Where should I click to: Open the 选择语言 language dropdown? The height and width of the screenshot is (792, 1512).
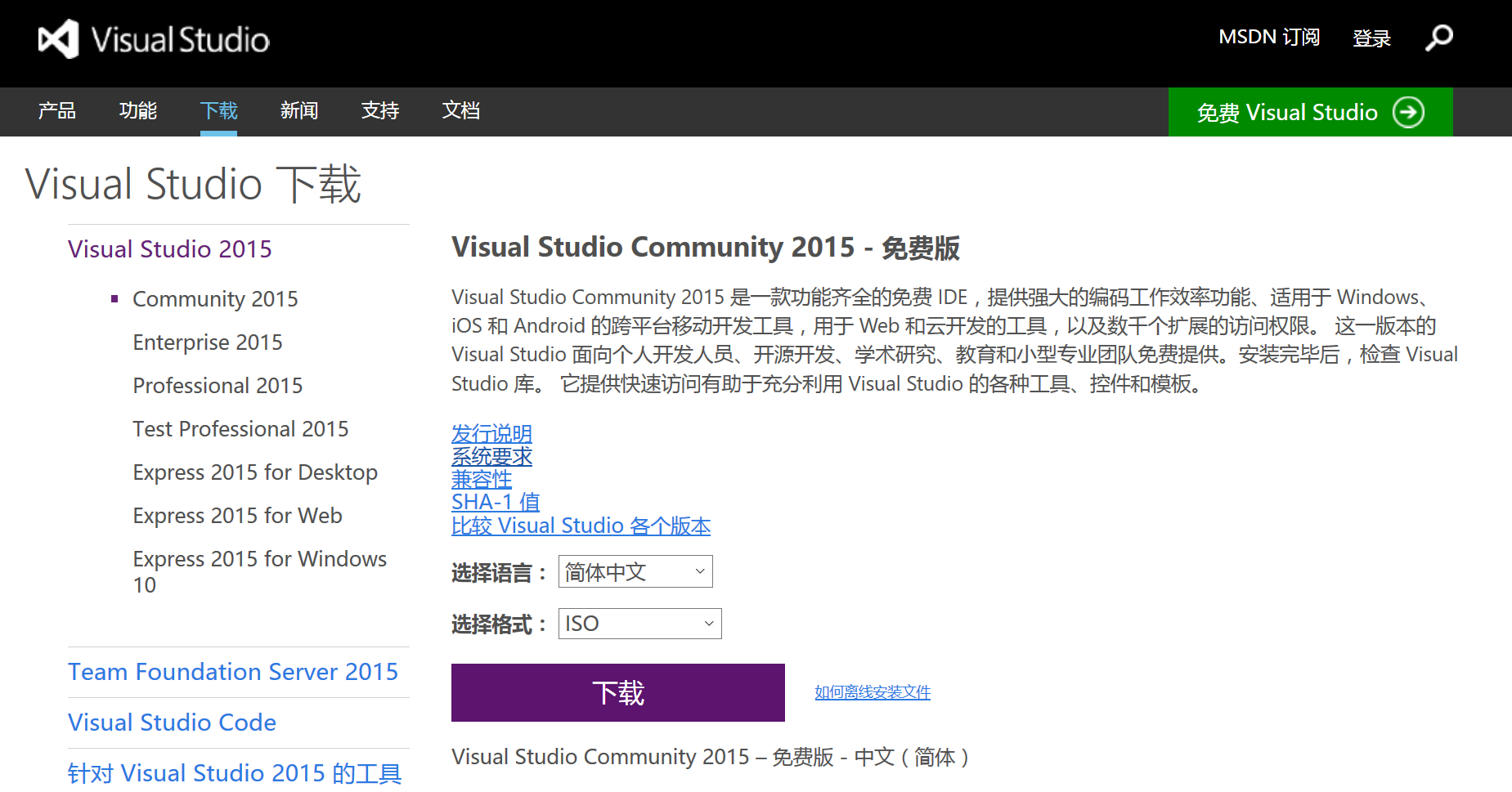coord(635,571)
